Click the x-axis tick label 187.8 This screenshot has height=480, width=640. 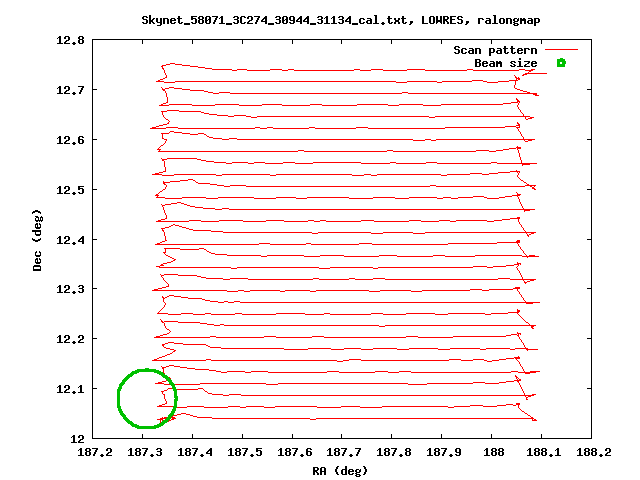(393, 452)
